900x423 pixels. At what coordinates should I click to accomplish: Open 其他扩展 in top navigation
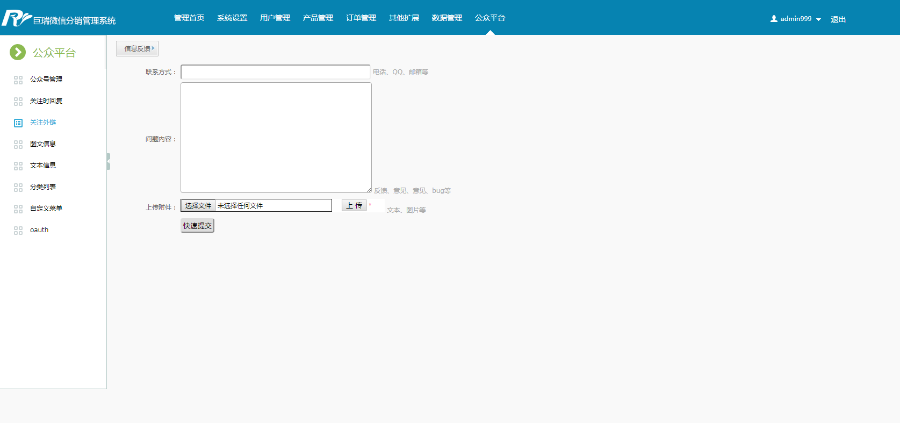[404, 18]
